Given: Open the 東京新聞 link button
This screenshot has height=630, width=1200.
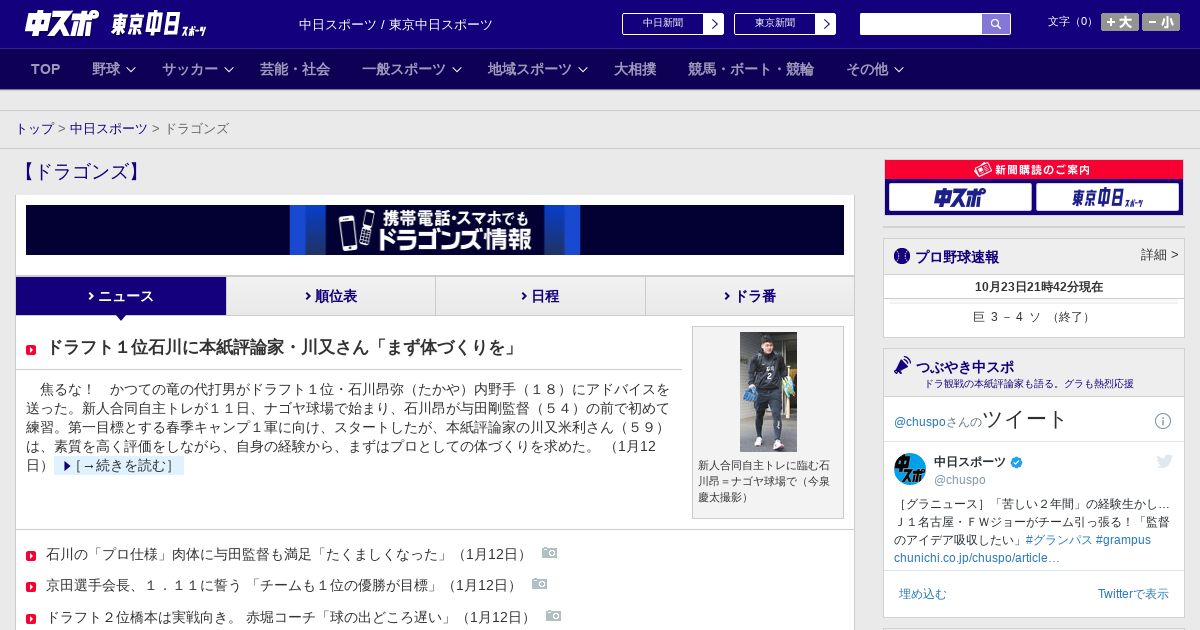Looking at the screenshot, I should coord(774,24).
